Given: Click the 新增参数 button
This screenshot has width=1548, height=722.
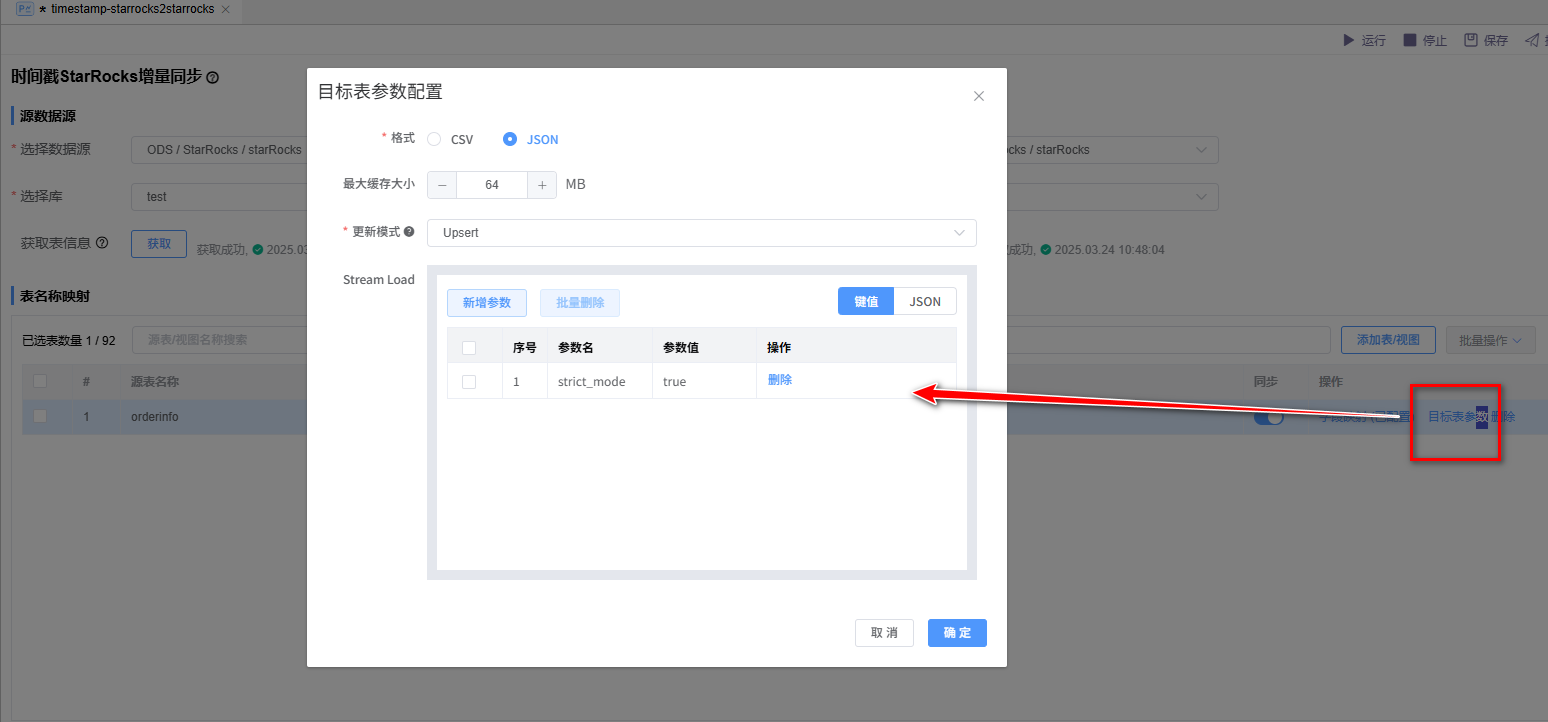Looking at the screenshot, I should (487, 303).
